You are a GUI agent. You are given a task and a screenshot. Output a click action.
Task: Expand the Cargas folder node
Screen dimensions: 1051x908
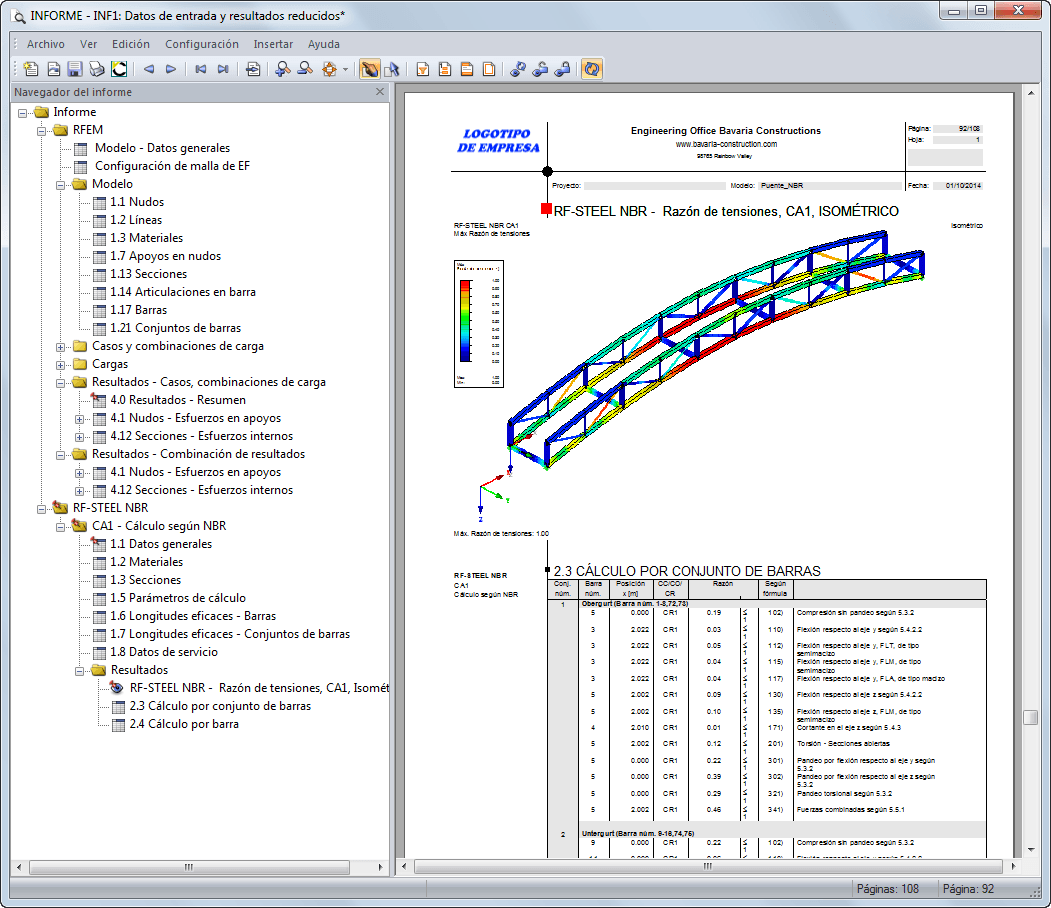(62, 364)
